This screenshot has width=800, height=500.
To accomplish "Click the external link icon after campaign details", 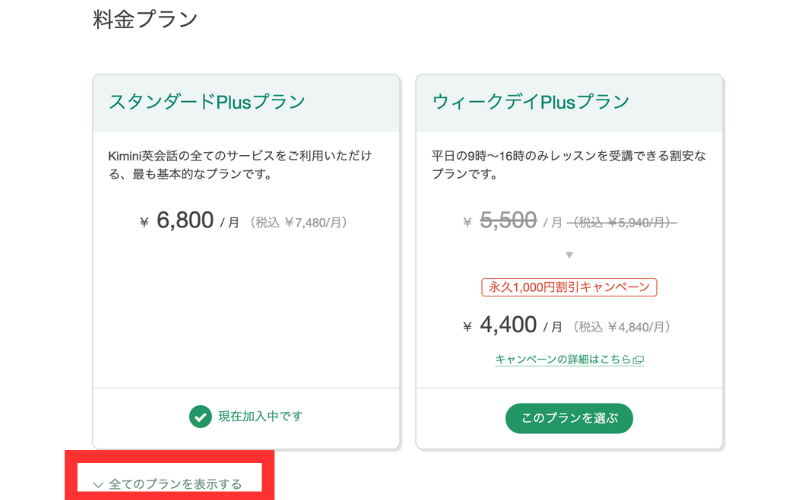I will point(638,360).
